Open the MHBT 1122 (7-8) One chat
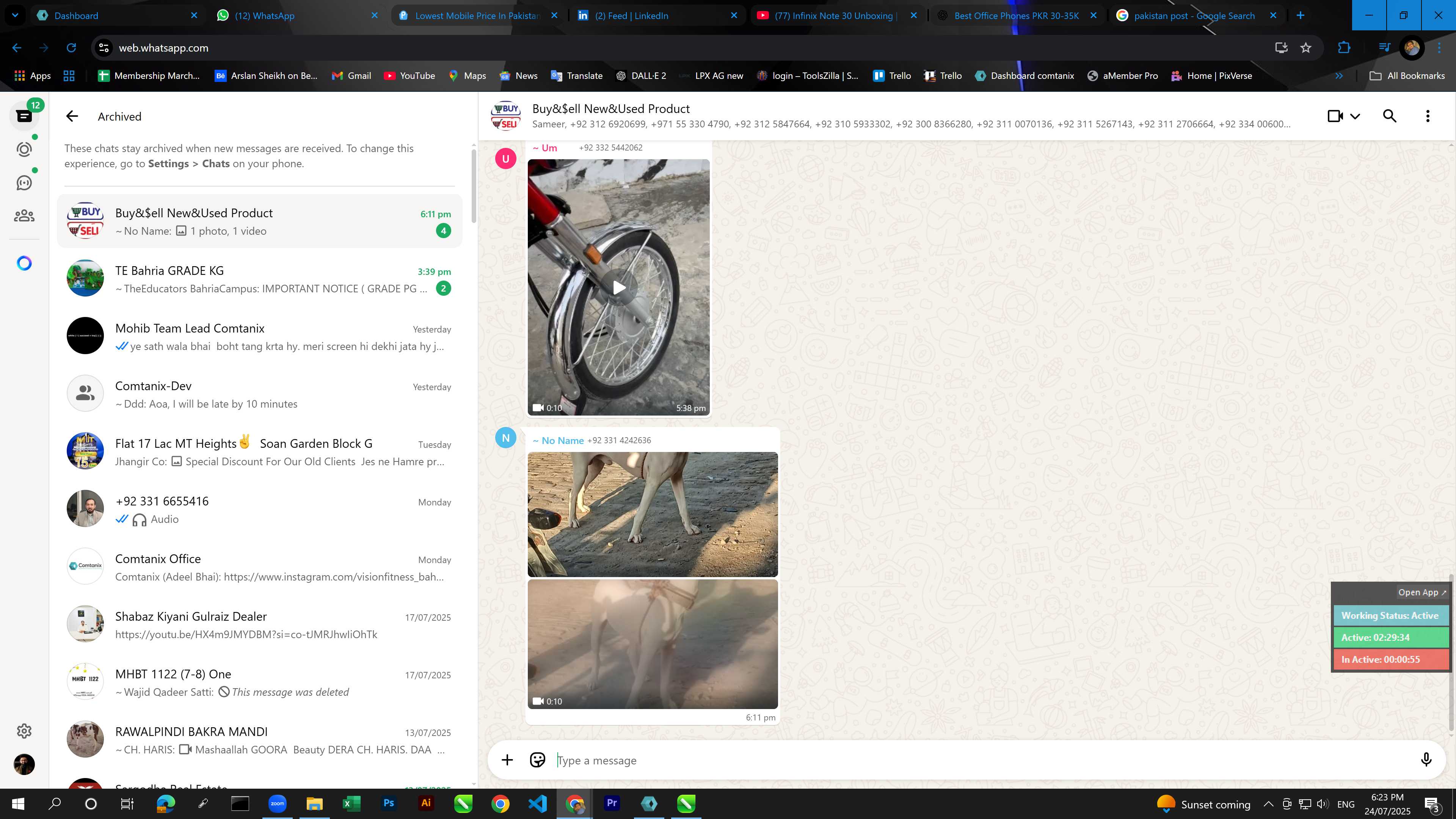The image size is (1456, 819). [259, 682]
